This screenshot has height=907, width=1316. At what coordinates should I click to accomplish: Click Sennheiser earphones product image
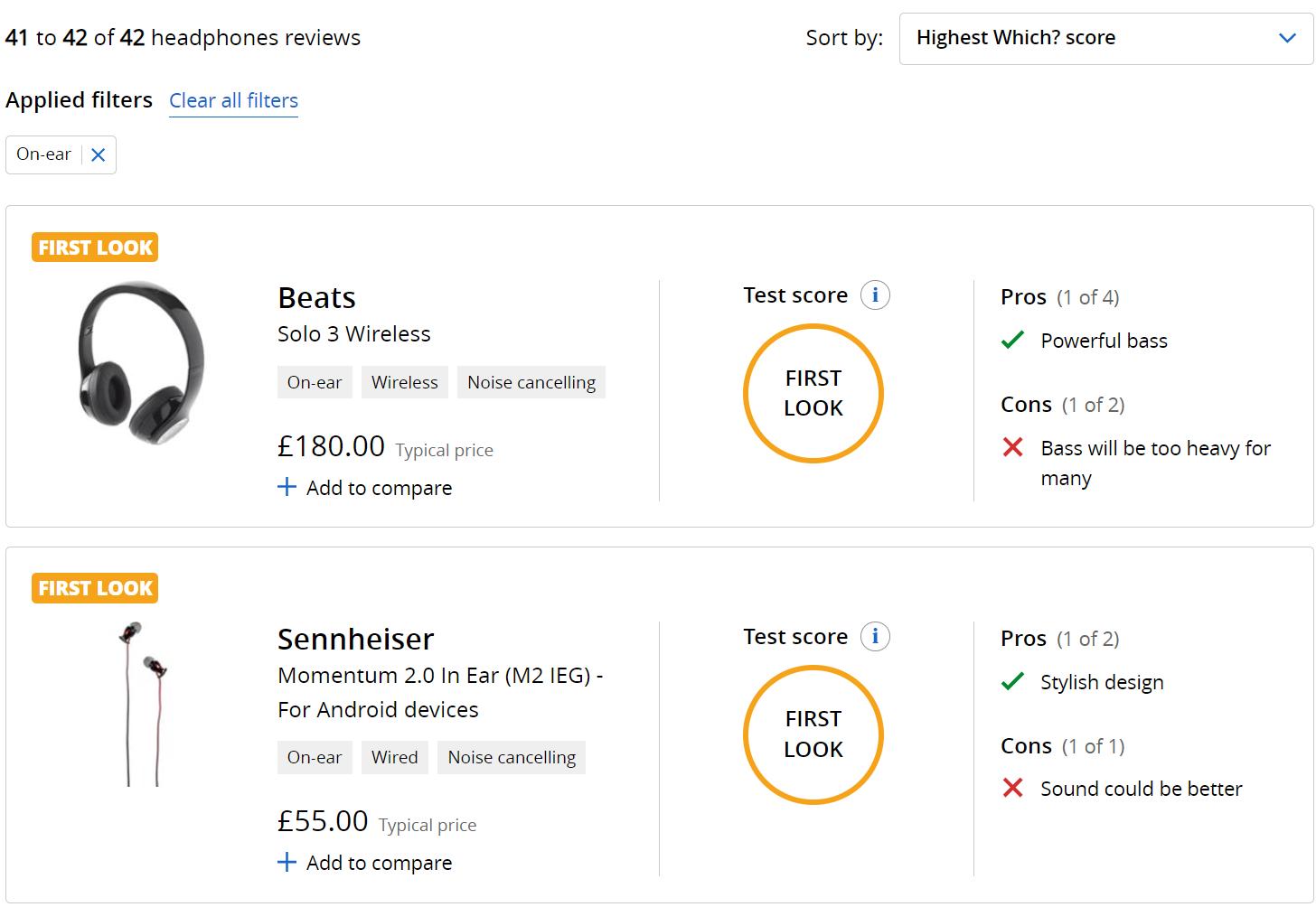pos(145,703)
